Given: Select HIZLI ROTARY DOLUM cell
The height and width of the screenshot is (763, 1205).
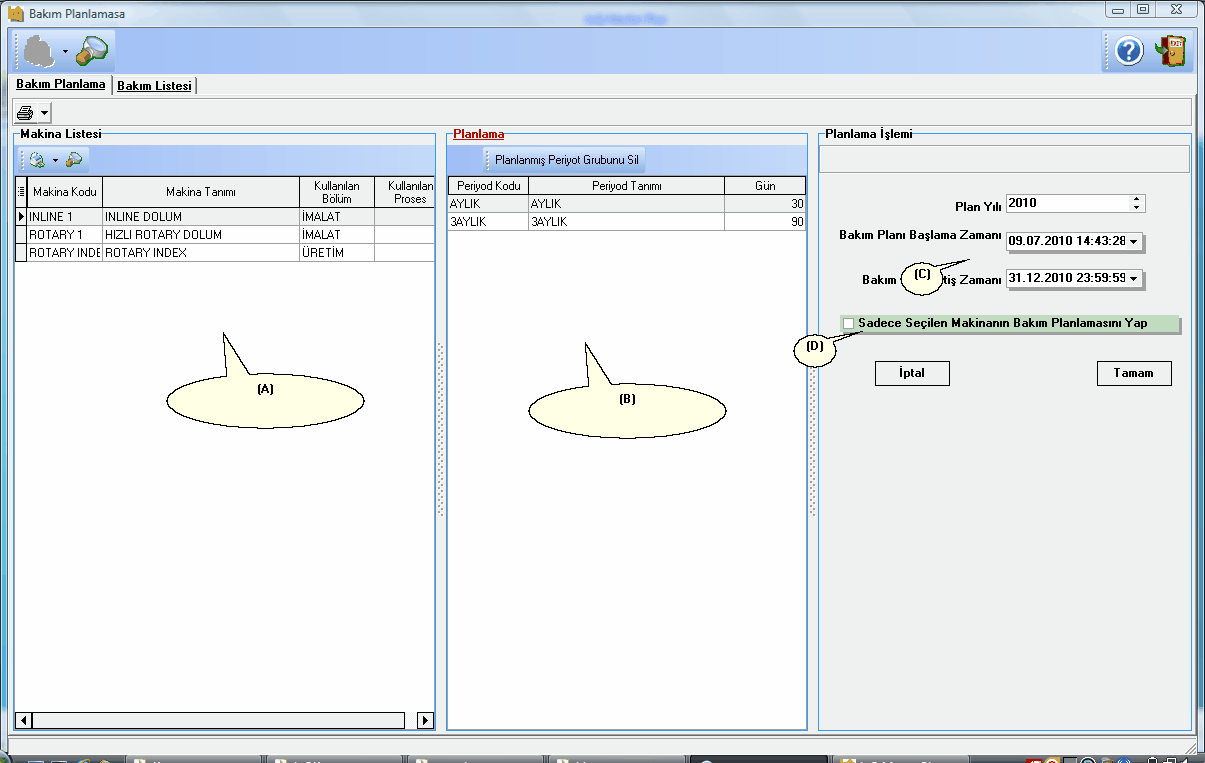Looking at the screenshot, I should [x=201, y=235].
